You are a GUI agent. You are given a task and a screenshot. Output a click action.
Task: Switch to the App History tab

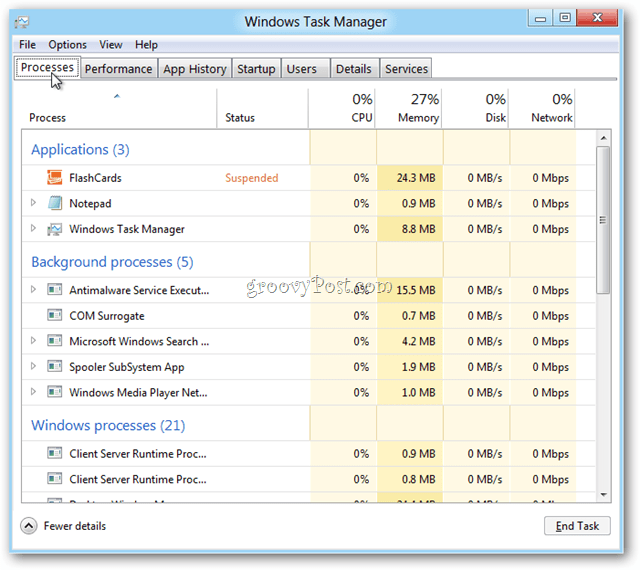click(x=195, y=69)
